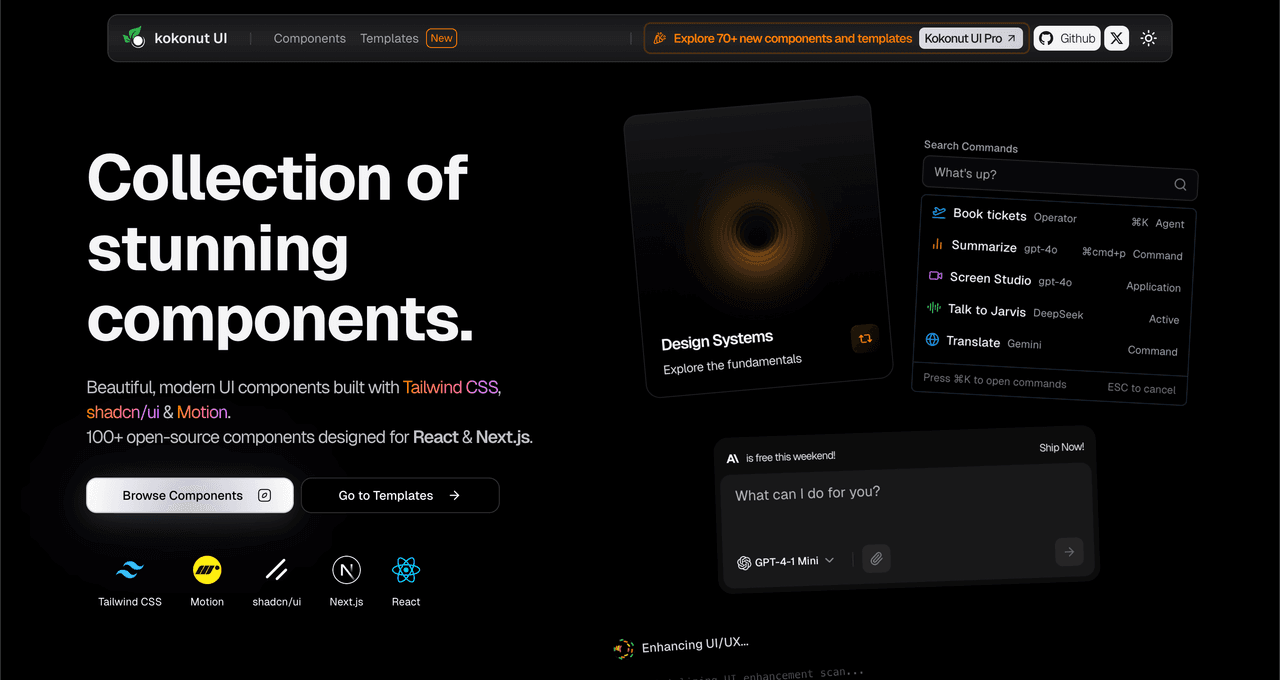Click the Tailwind CSS logo icon

click(x=130, y=571)
